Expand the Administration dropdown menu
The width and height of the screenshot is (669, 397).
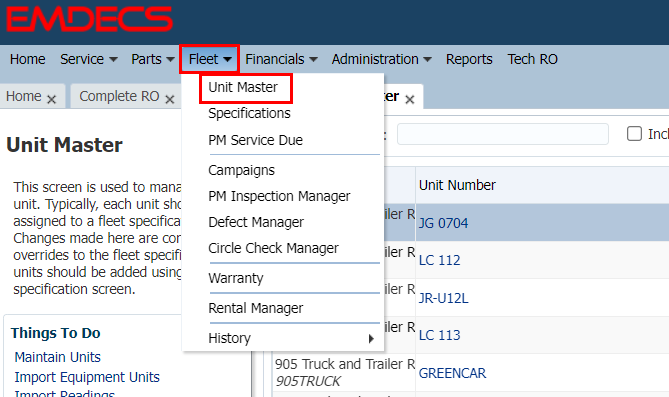[381, 59]
